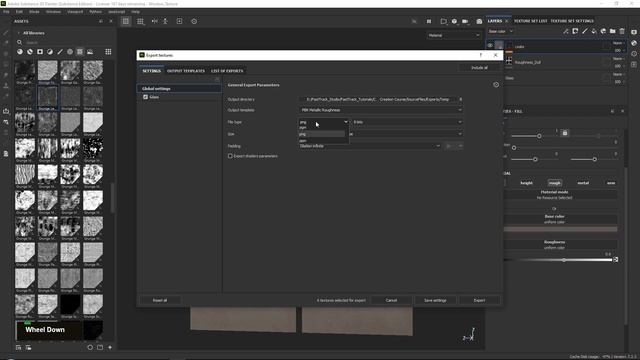Open the Edit menu
Screen dimensions: 640x360
pos(19,12)
